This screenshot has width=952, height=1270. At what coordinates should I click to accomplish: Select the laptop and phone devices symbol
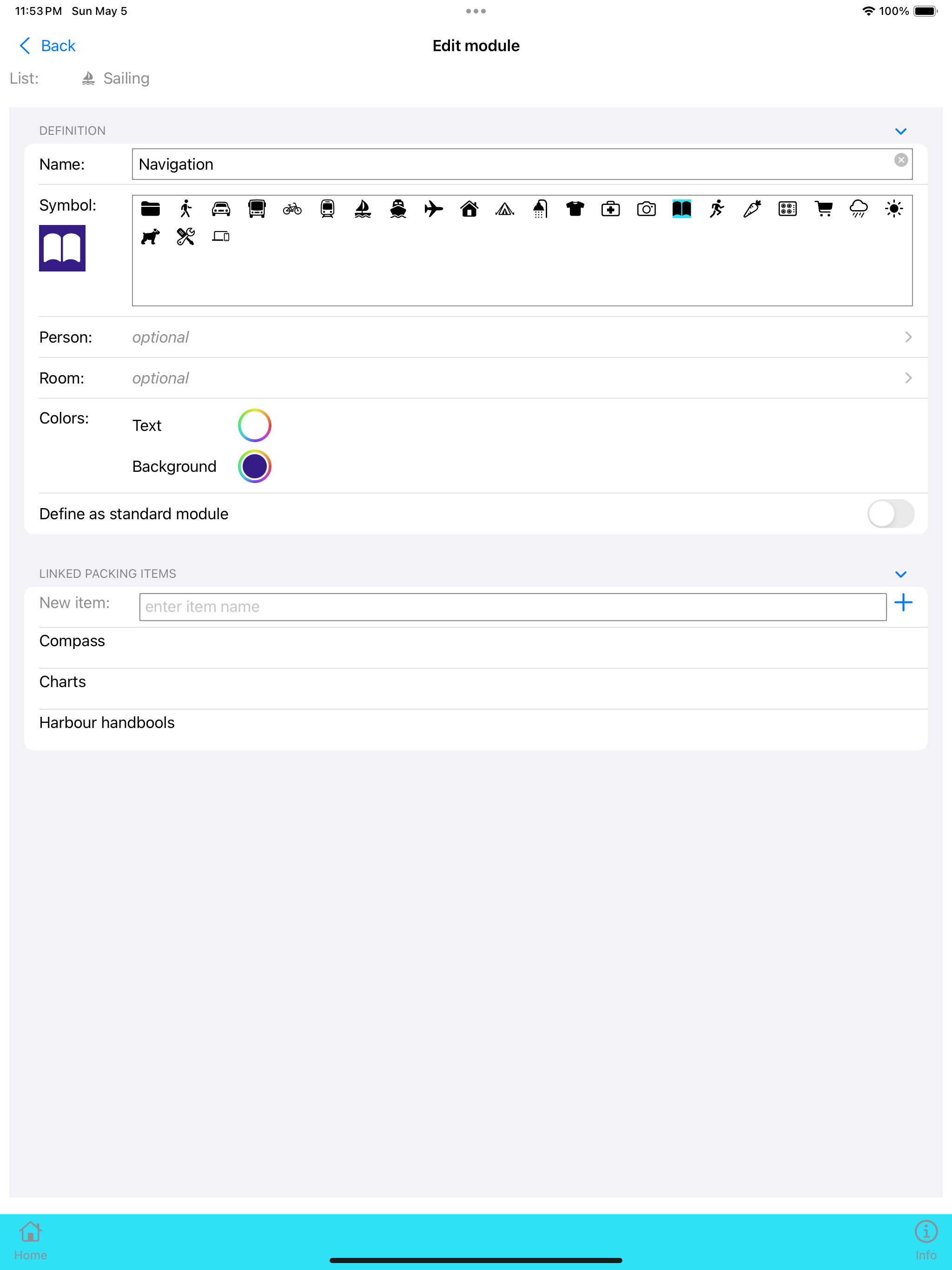(x=221, y=237)
